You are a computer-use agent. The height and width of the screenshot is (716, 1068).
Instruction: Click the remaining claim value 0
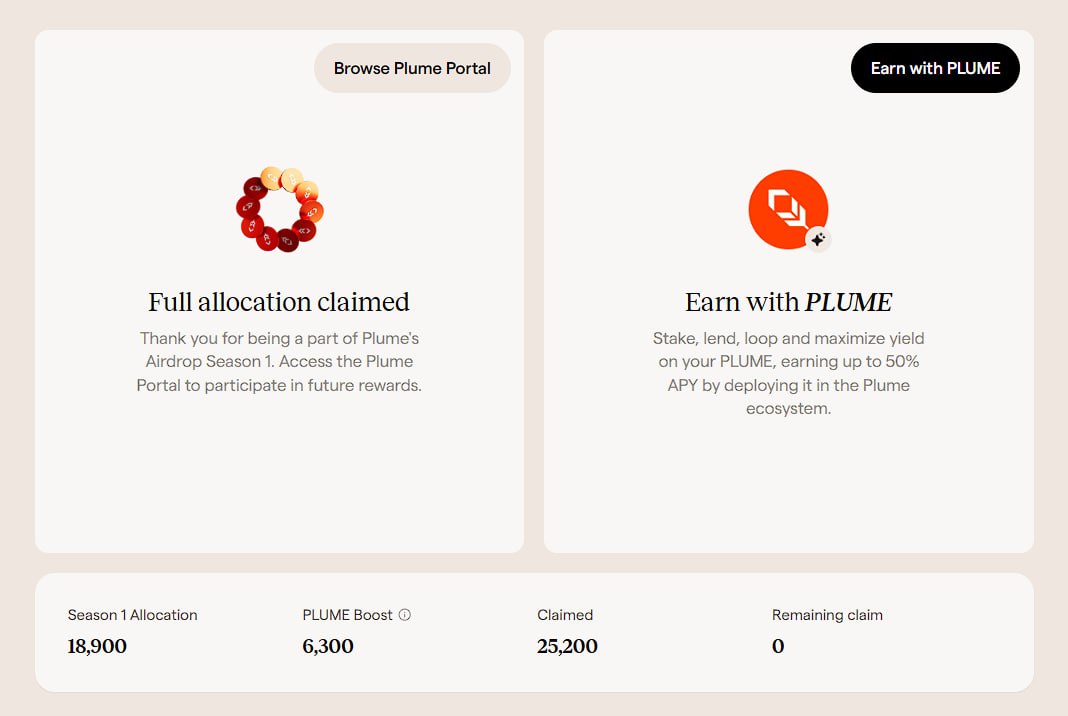coord(778,646)
